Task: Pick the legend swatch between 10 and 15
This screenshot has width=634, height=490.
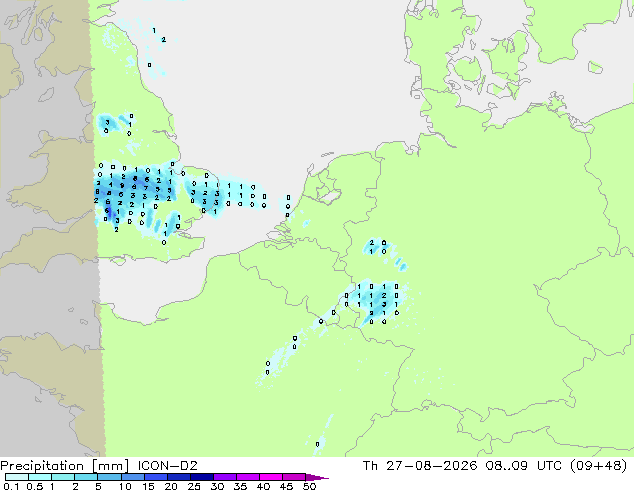Action: point(133,477)
